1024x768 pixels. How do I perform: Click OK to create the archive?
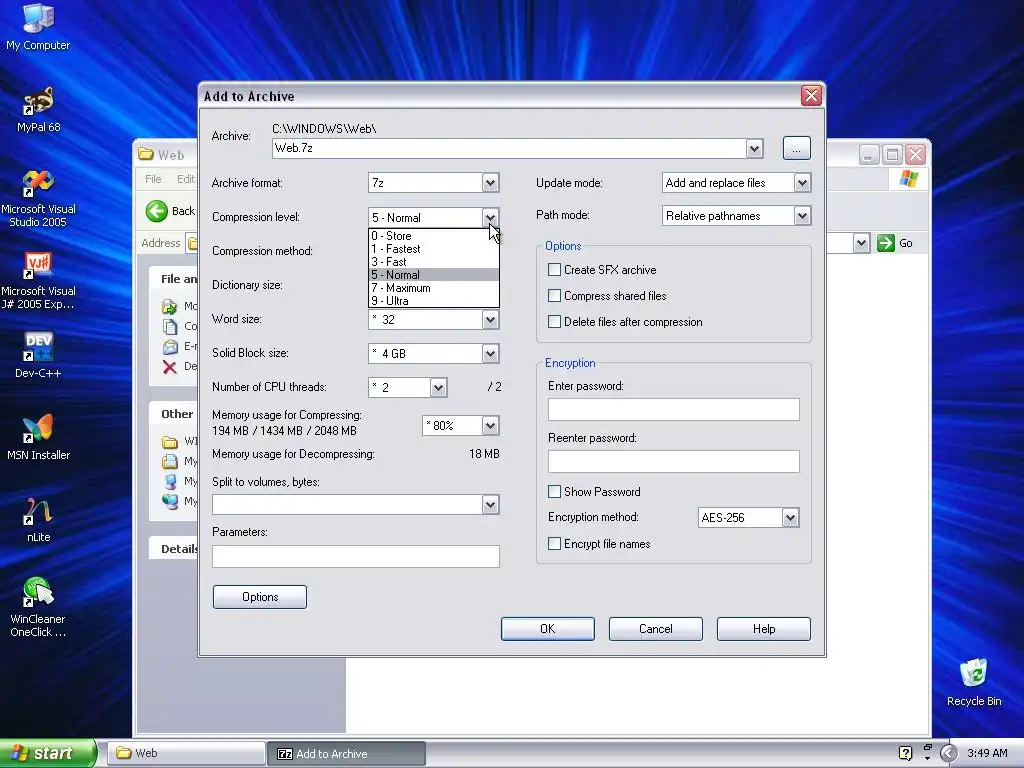[x=547, y=629]
